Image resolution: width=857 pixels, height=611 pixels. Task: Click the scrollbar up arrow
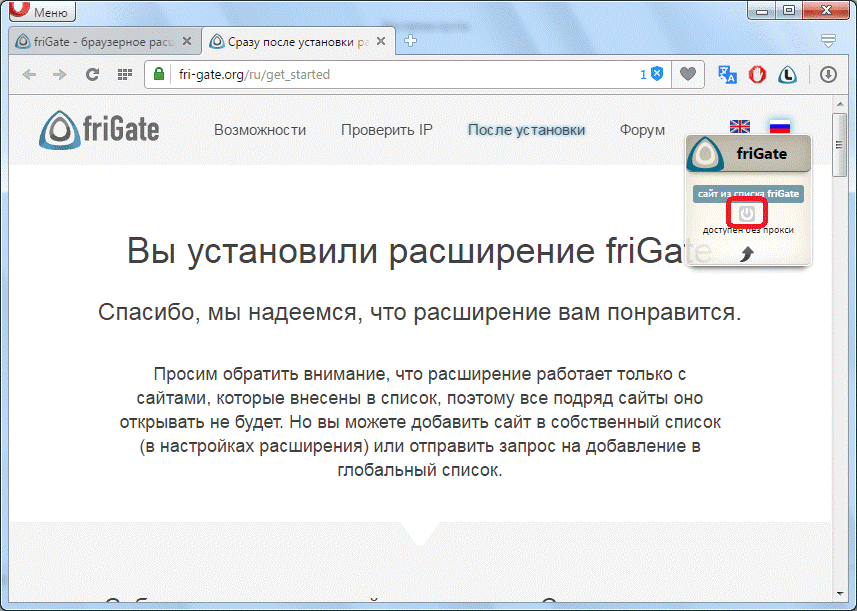coord(840,104)
